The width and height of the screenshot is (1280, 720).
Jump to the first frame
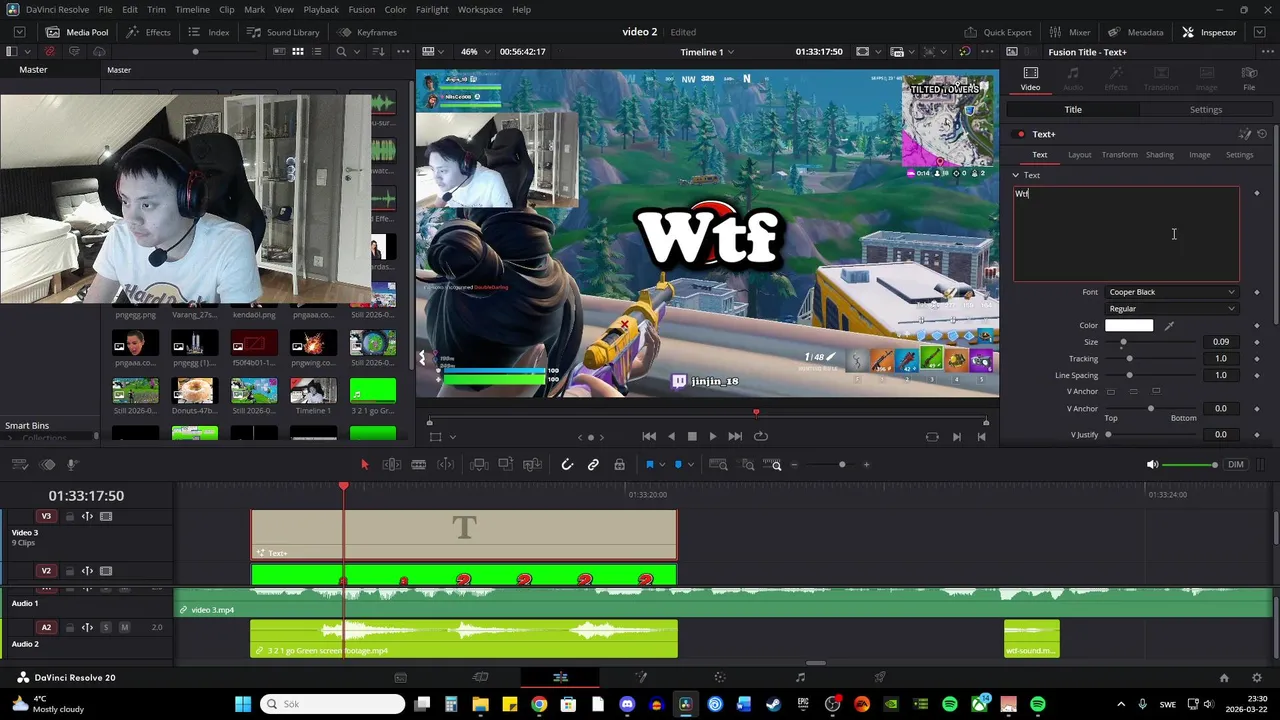[x=649, y=436]
